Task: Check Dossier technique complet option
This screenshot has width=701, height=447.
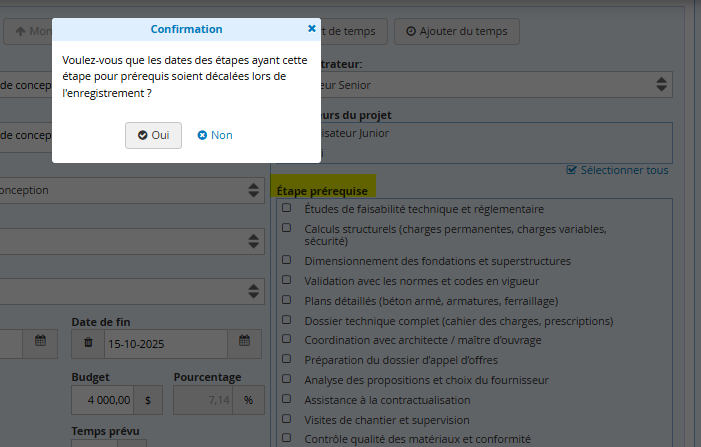Action: pyautogui.click(x=287, y=320)
